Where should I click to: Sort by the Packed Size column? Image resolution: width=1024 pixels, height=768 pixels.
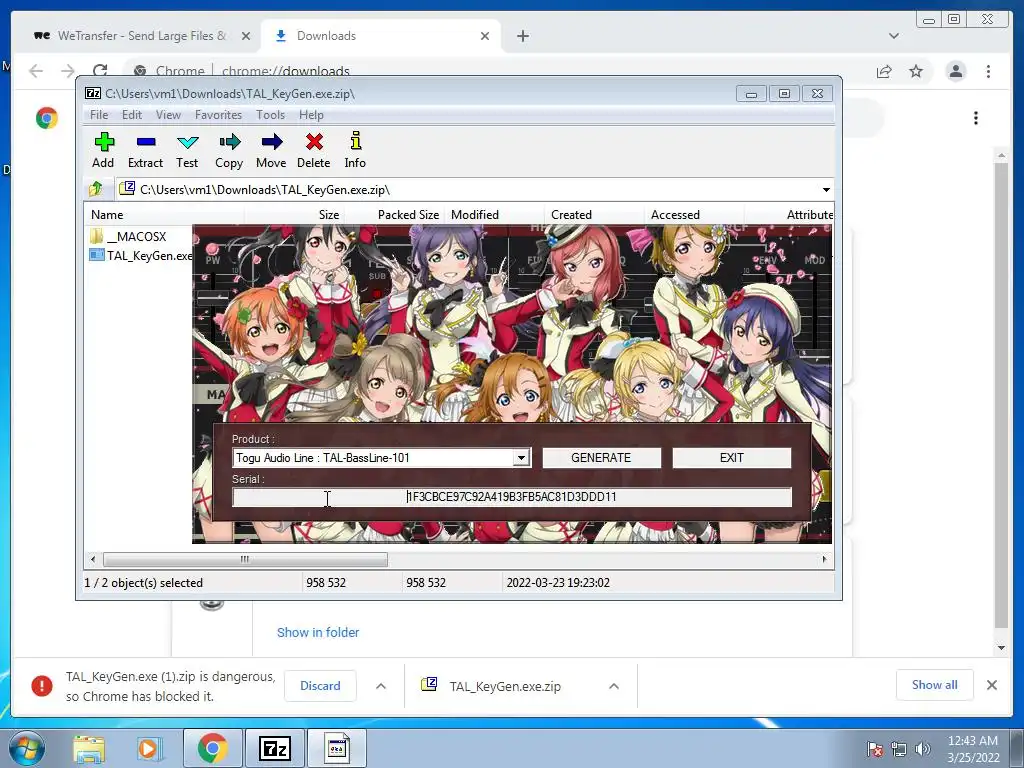pos(394,215)
